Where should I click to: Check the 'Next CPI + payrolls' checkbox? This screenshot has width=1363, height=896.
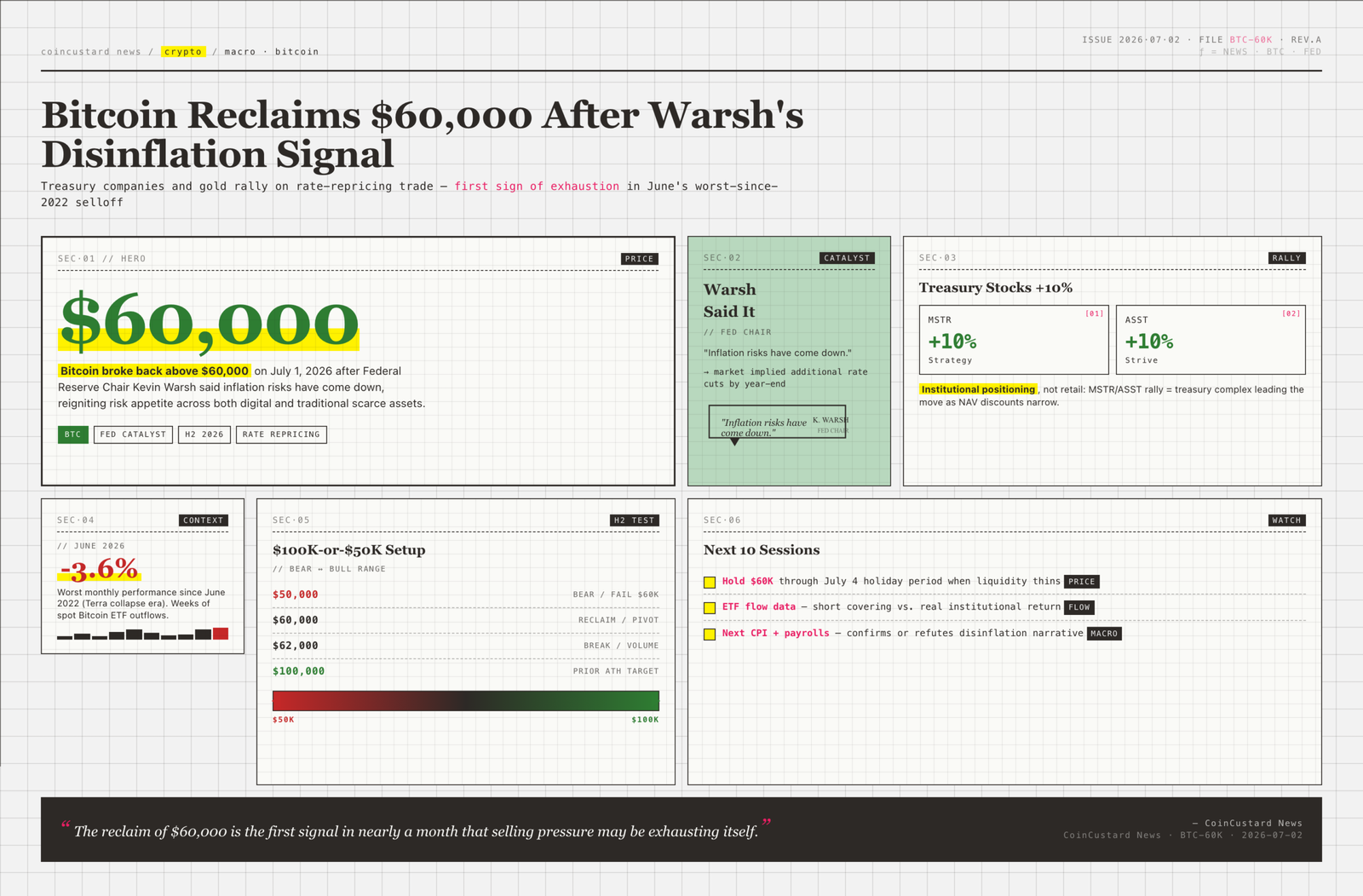pyautogui.click(x=710, y=635)
